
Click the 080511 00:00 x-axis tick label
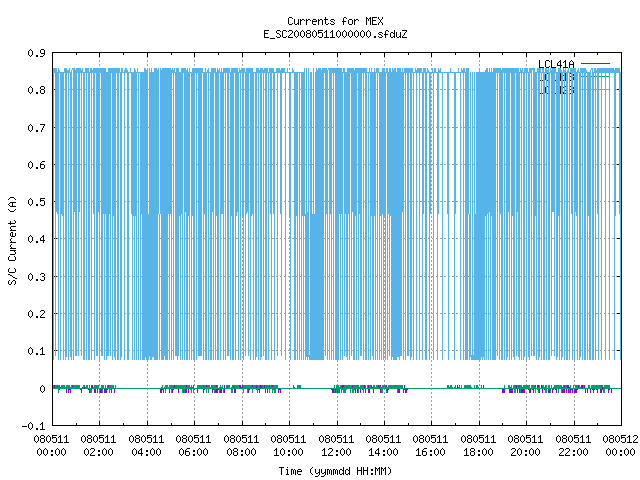(51, 446)
